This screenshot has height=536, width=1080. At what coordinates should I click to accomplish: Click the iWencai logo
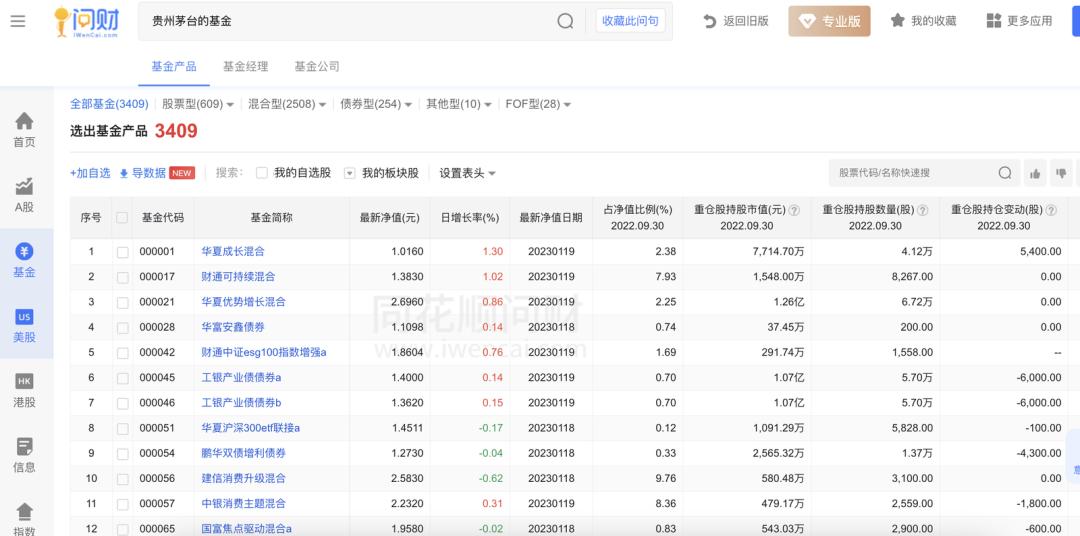pos(86,21)
